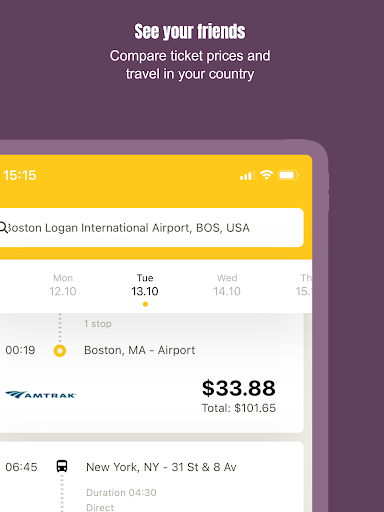Open the New York, NY - 31 St & 8 Av stop
Image resolution: width=384 pixels, height=512 pixels.
pyautogui.click(x=161, y=467)
